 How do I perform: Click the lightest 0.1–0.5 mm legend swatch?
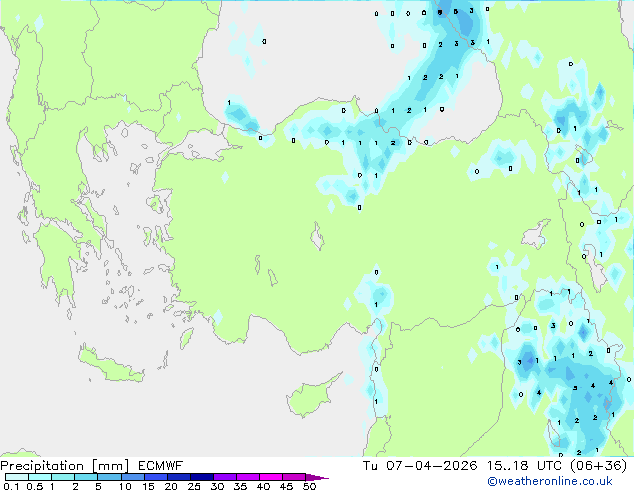(x=17, y=477)
